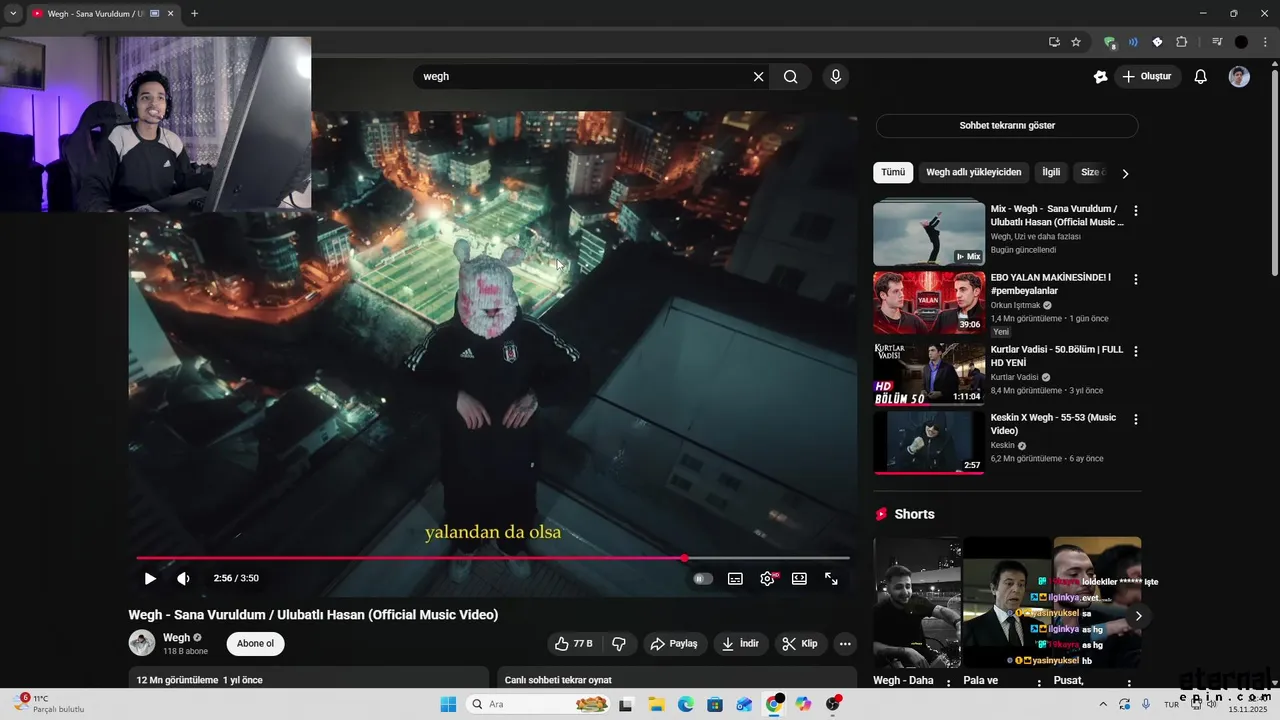This screenshot has height=720, width=1280.
Task: Open more actions under the video
Action: click(845, 644)
